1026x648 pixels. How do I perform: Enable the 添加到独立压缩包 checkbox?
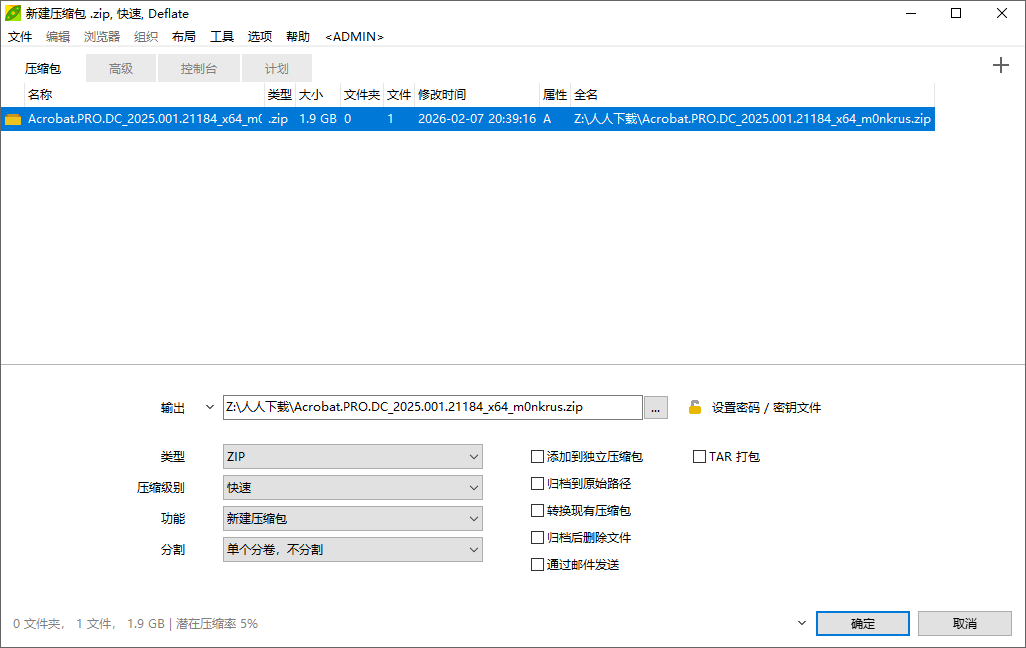click(537, 456)
